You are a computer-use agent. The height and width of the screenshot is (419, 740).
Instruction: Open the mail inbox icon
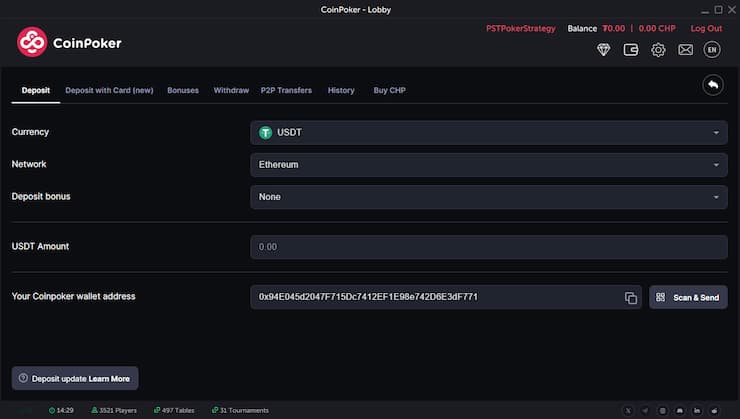[x=685, y=50]
